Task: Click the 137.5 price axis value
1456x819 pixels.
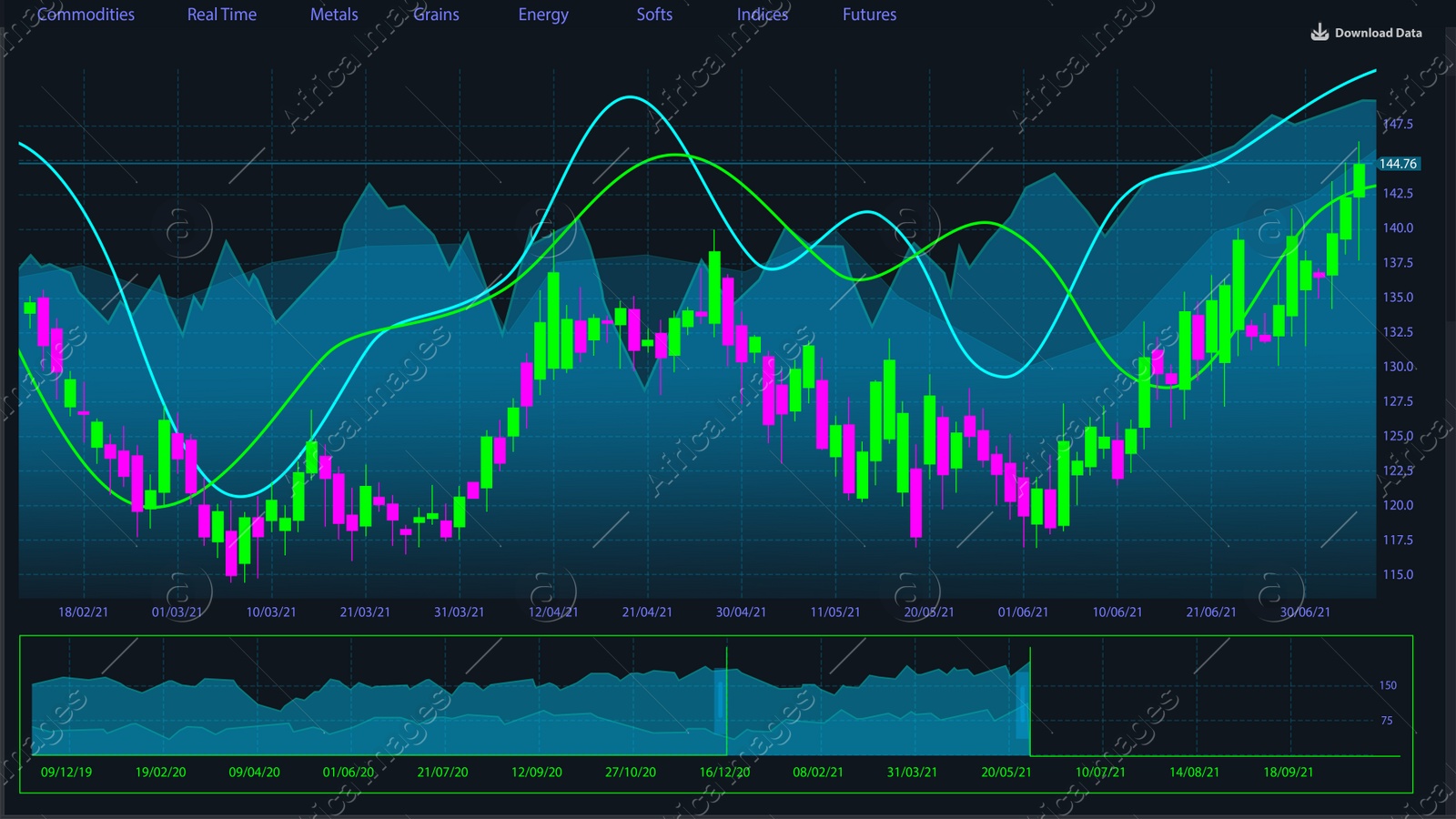Action: [1398, 262]
